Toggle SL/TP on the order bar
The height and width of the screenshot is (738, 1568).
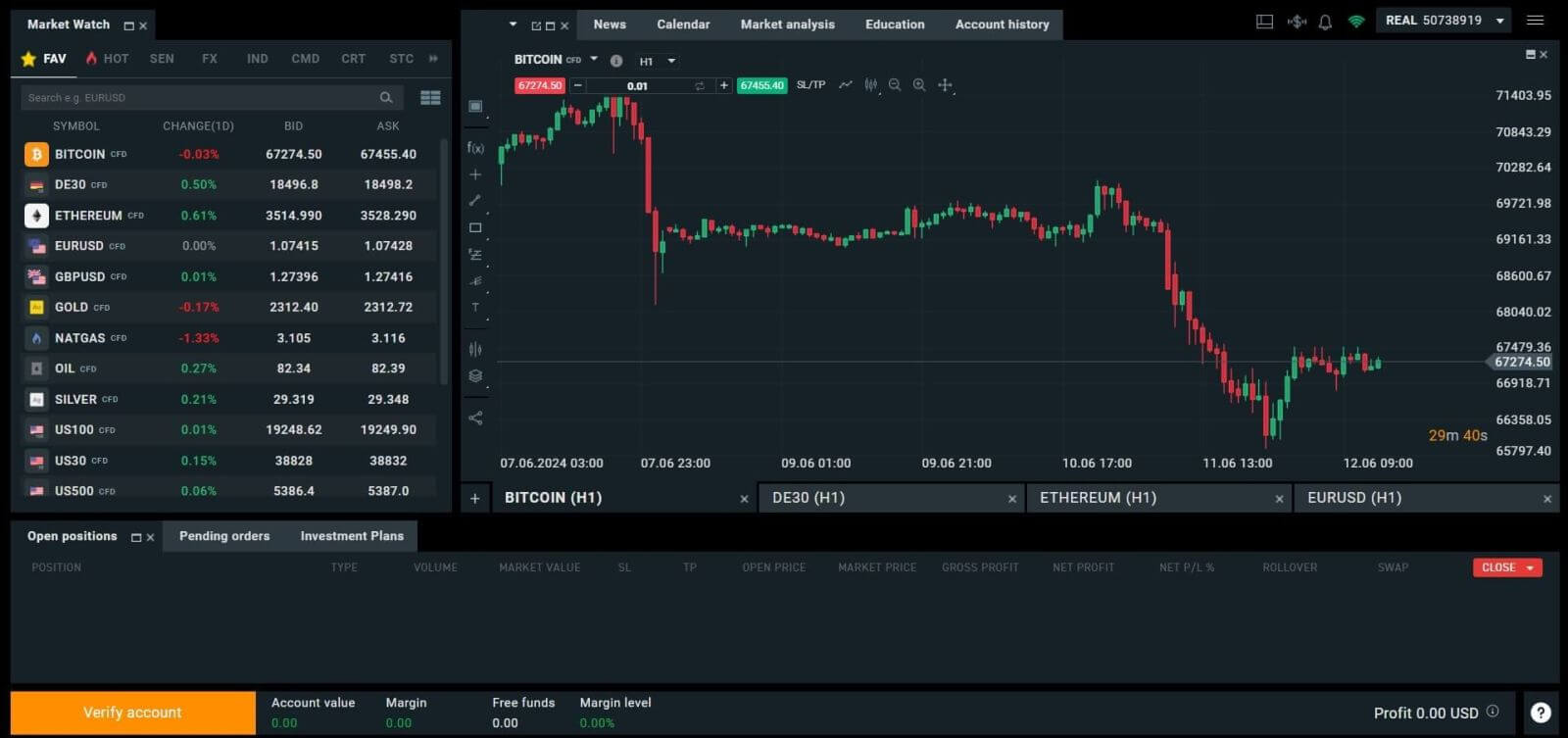[x=810, y=85]
